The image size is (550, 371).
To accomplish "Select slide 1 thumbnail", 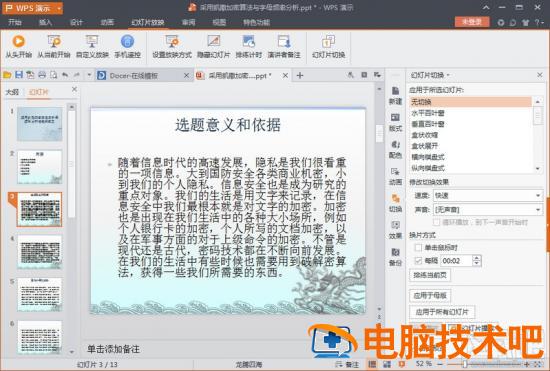I will pos(40,124).
